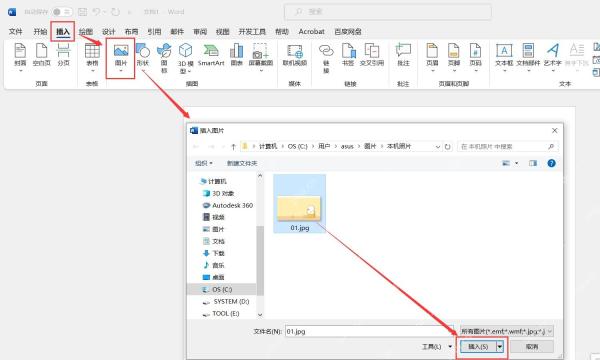Select SYSTEM (D:) in the navigation tree

click(226, 301)
